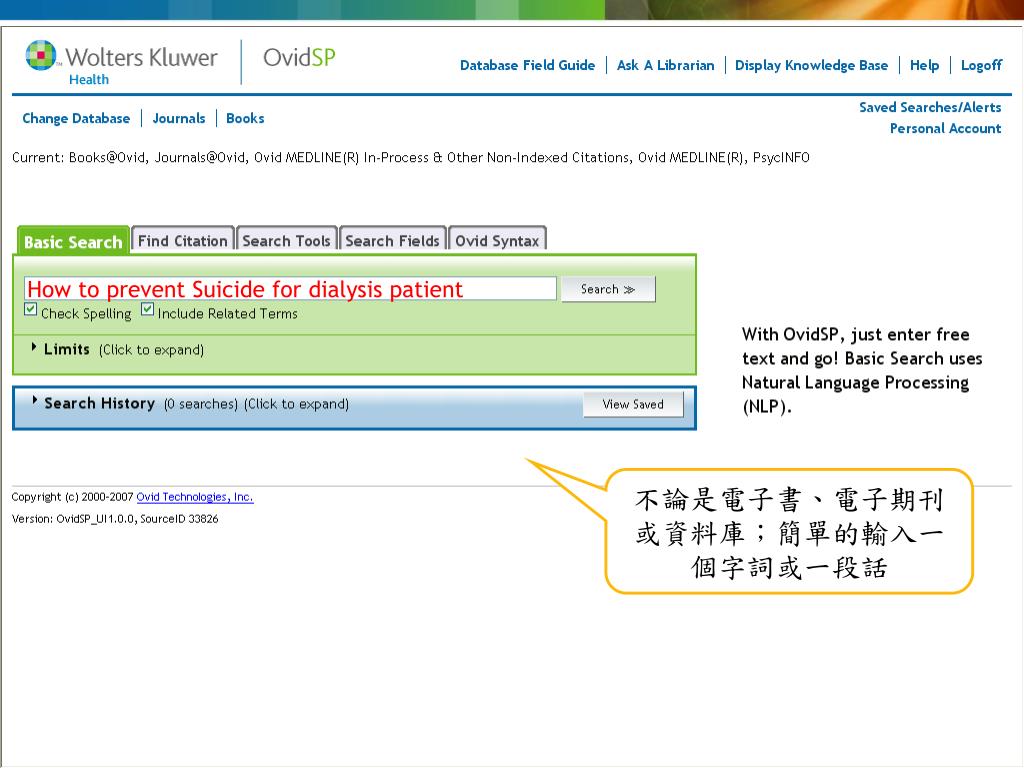Follow the Ovid Technologies, Inc. link

[x=195, y=497]
